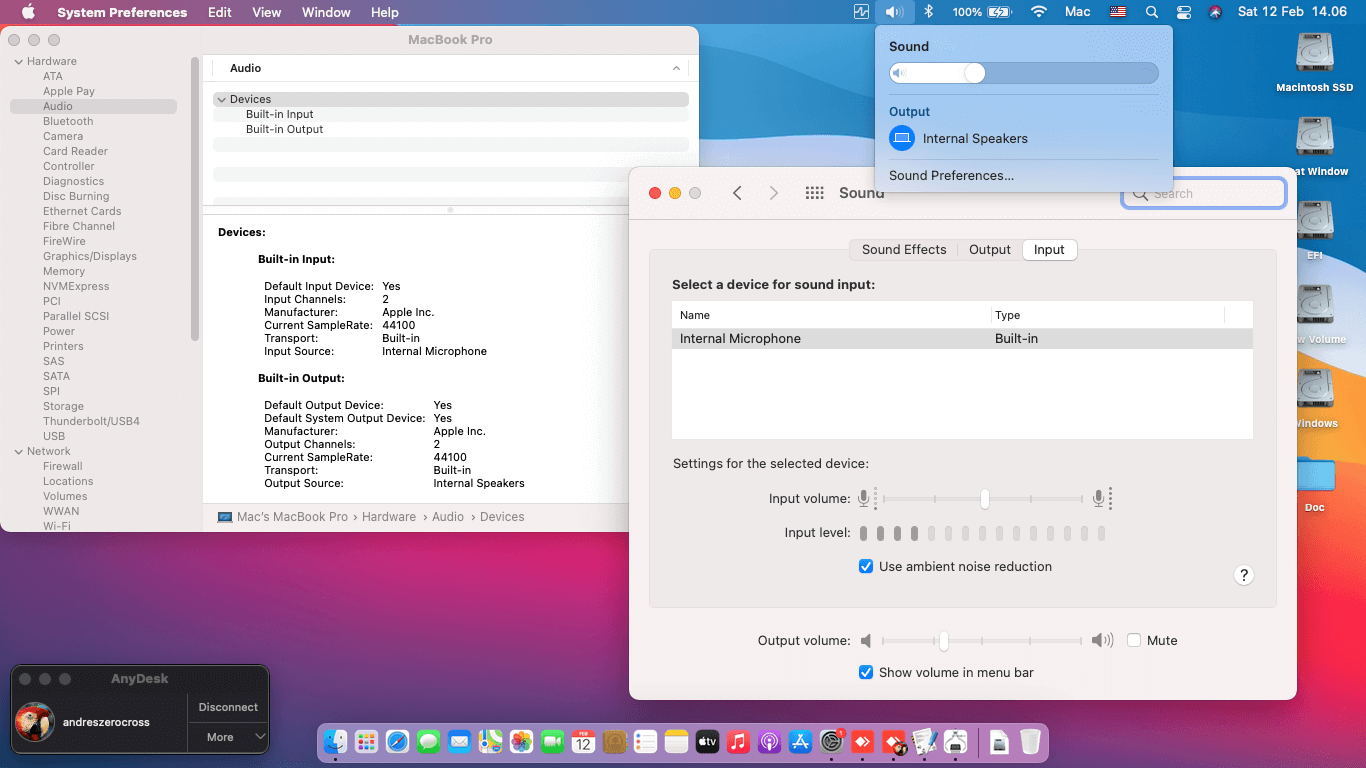Select Bluetooth in hardware sidebar
Viewport: 1366px width, 768px height.
pos(68,121)
